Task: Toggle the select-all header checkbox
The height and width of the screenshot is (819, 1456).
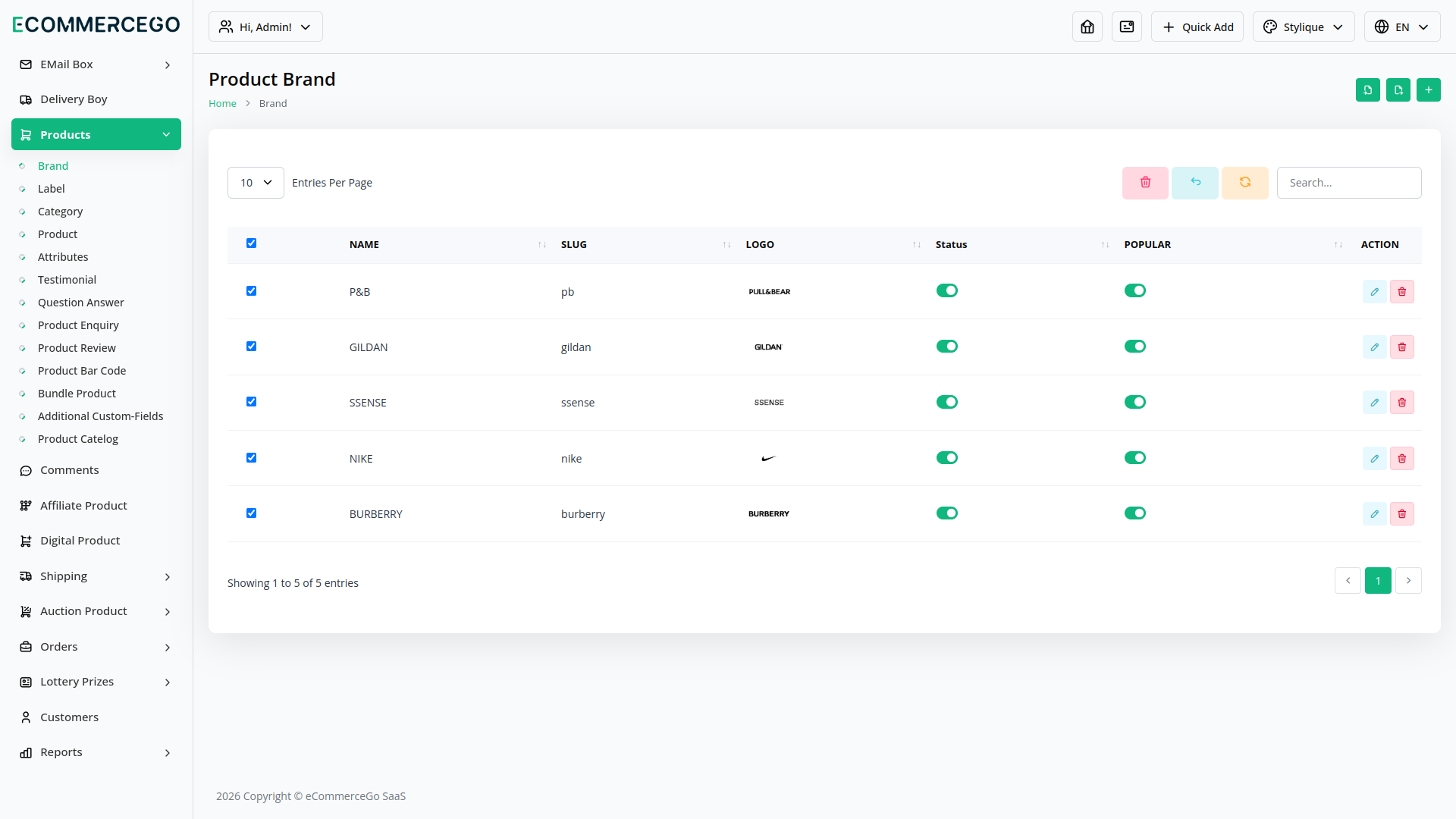Action: point(251,243)
